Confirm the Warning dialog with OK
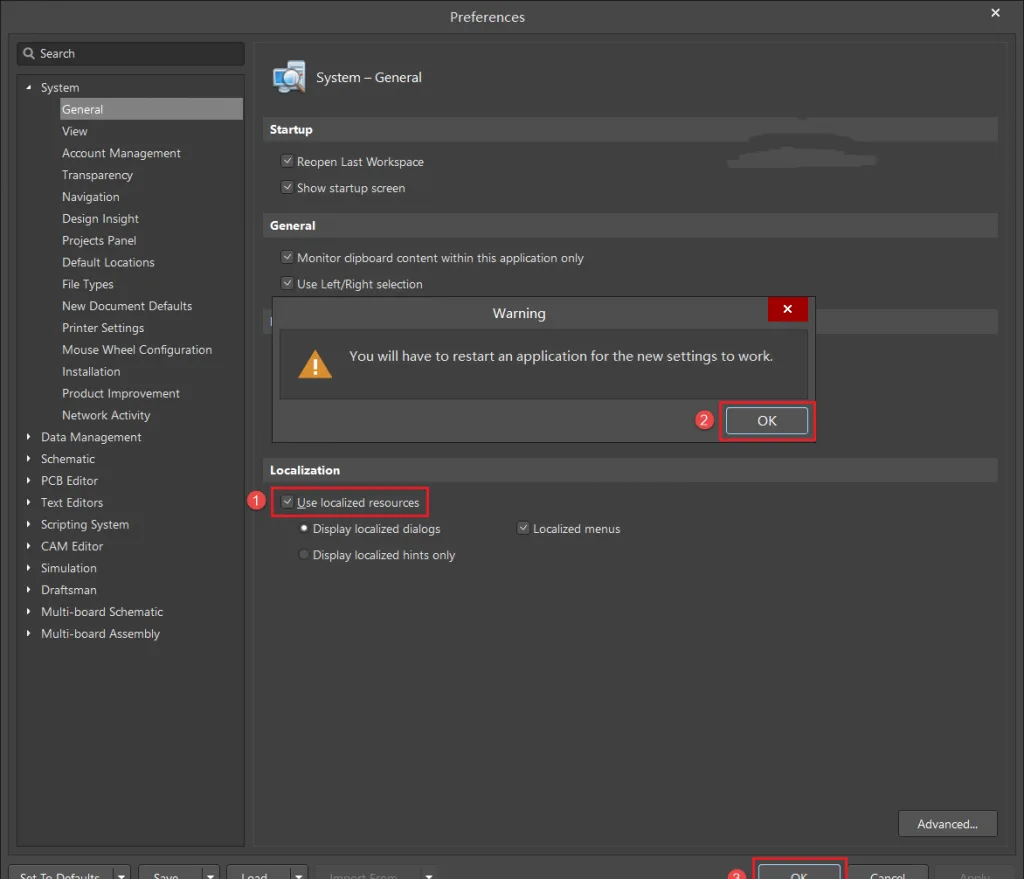This screenshot has height=879, width=1024. coord(767,421)
